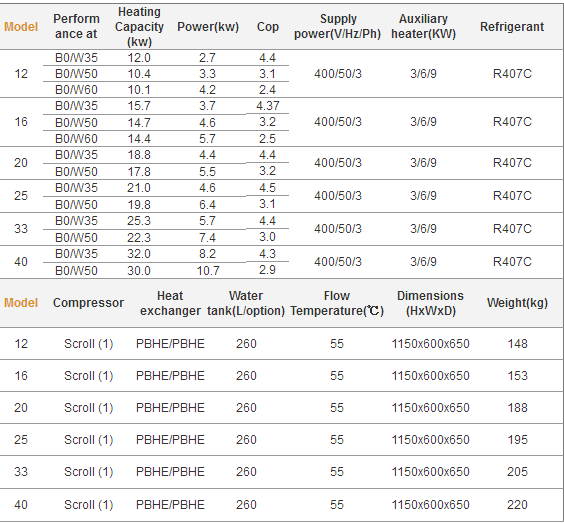Click the Weight(kg) column header

tap(517, 303)
